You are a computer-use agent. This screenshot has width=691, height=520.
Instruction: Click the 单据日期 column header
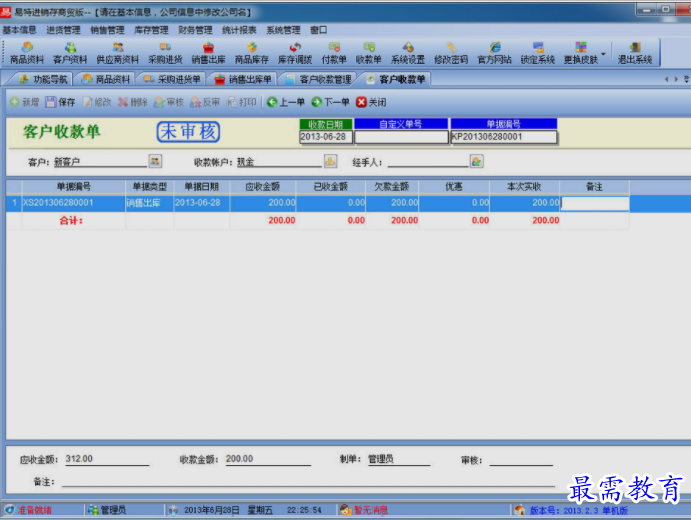[x=201, y=186]
